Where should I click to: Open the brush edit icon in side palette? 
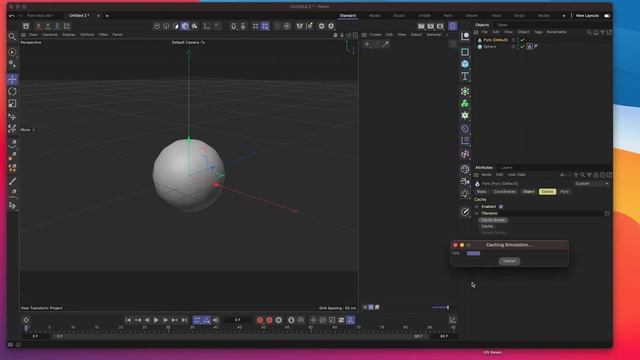(465, 211)
